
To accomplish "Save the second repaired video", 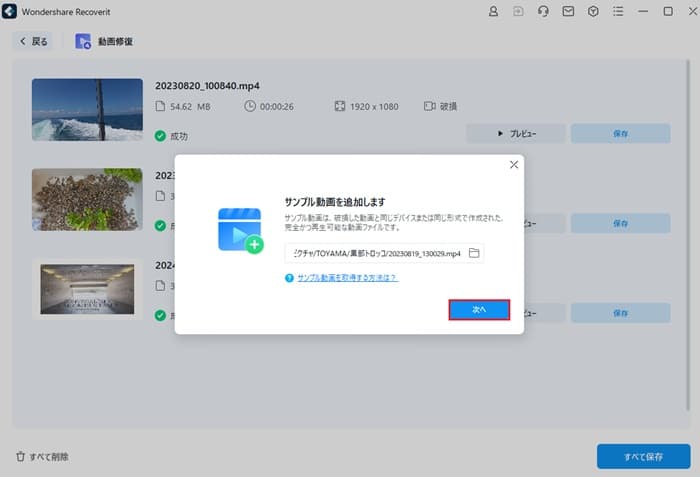I will (621, 223).
